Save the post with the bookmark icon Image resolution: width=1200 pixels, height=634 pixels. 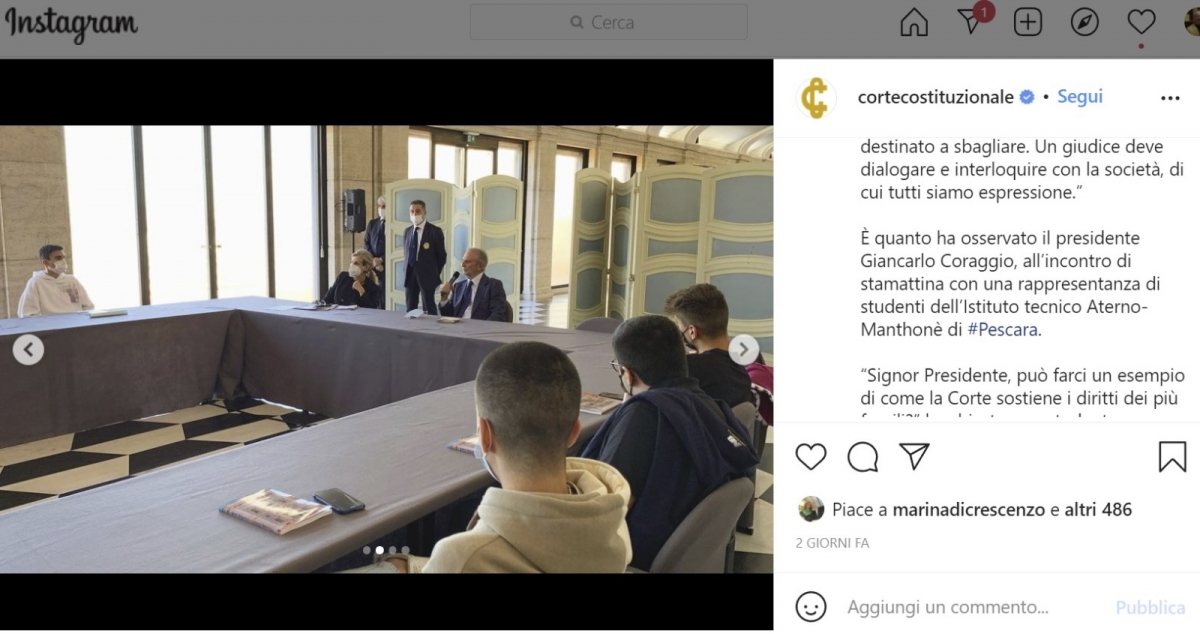click(1172, 456)
